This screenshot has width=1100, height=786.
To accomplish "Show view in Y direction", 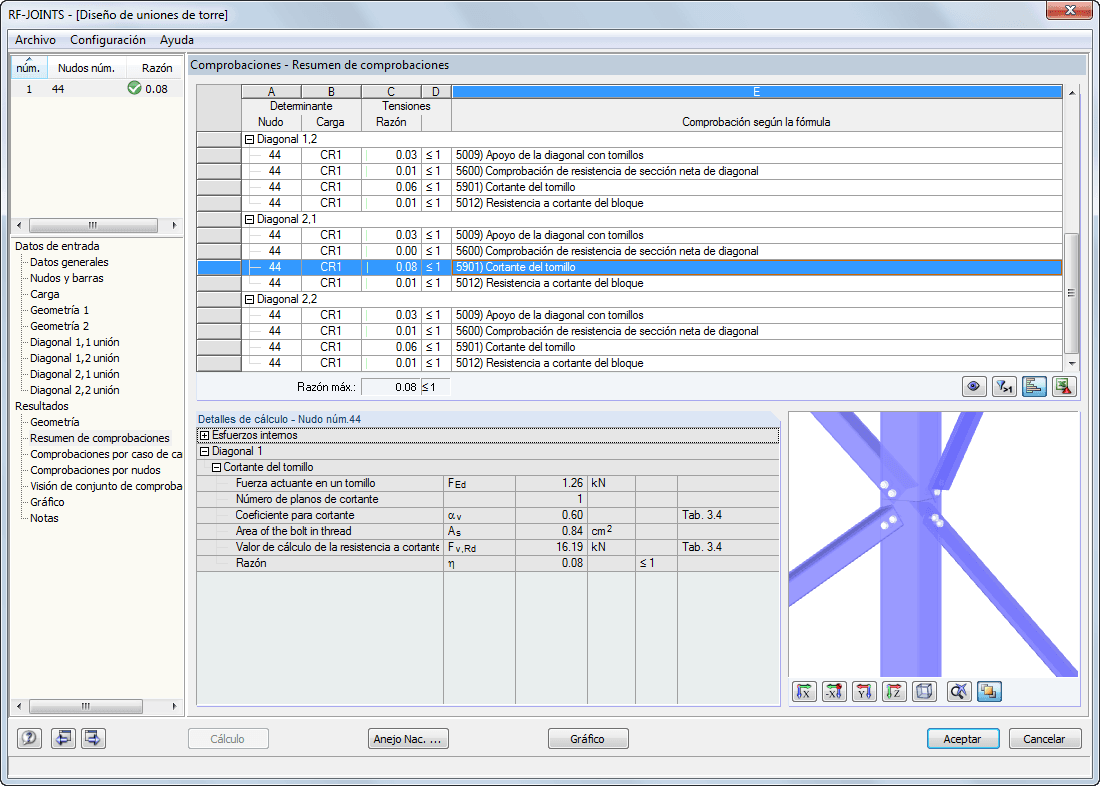I will pos(864,692).
